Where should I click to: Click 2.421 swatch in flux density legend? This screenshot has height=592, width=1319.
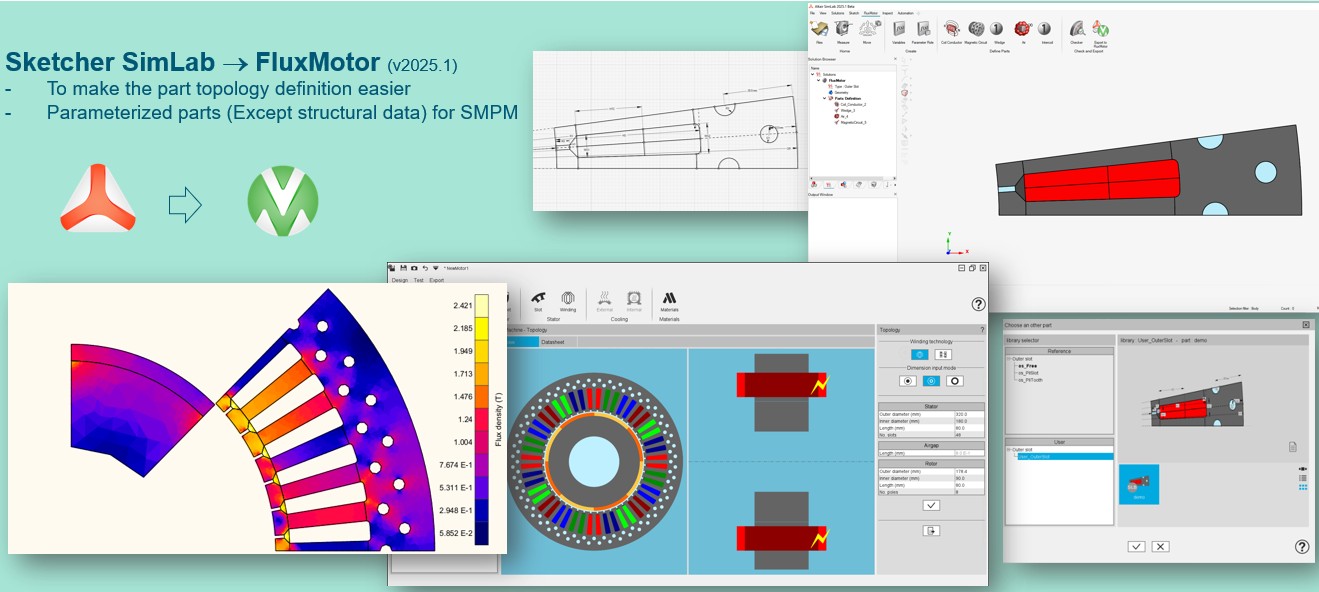(481, 305)
